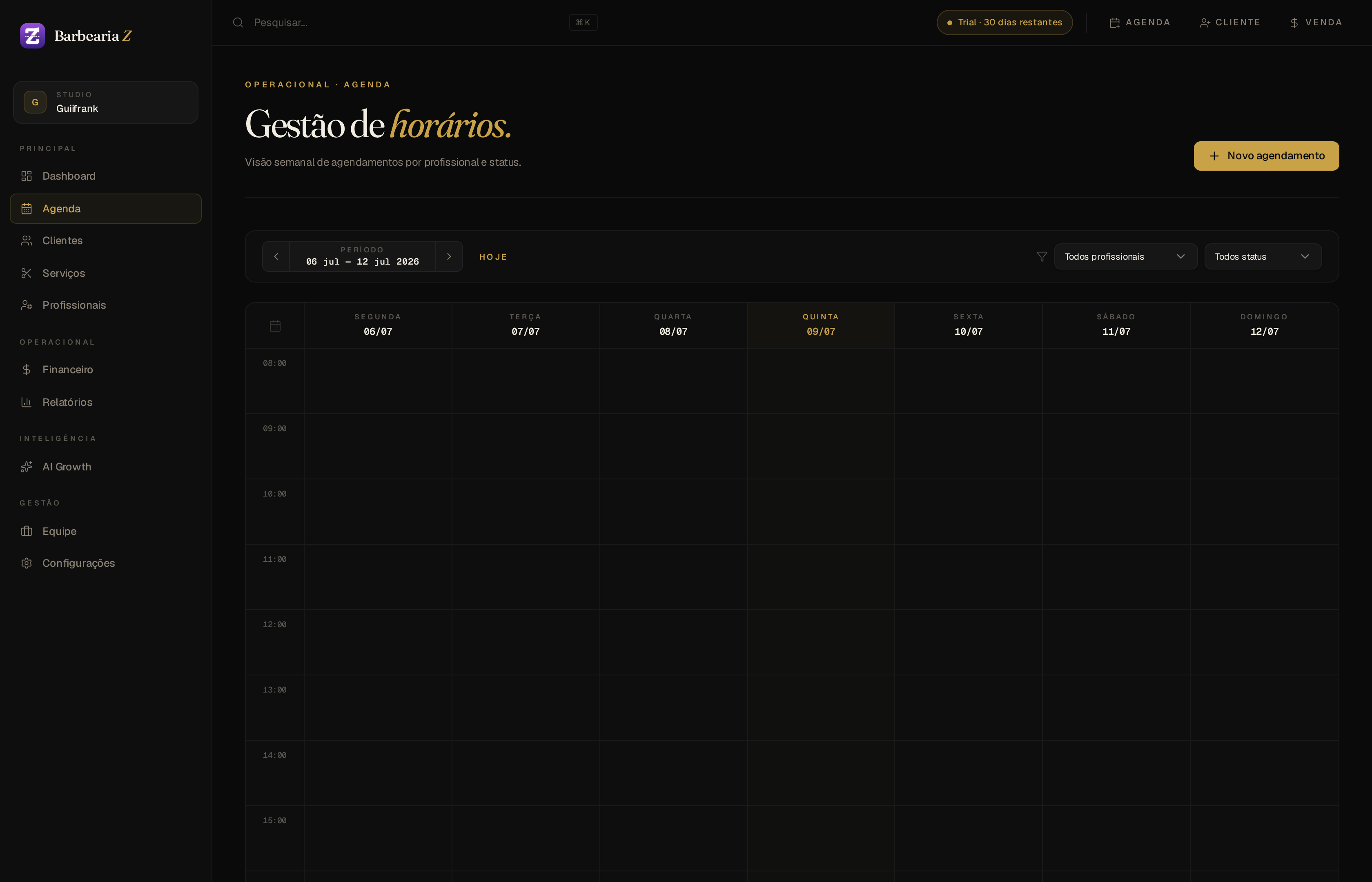Click the top bar CLIENTE user-plus icon
The height and width of the screenshot is (882, 1372).
[x=1205, y=23]
